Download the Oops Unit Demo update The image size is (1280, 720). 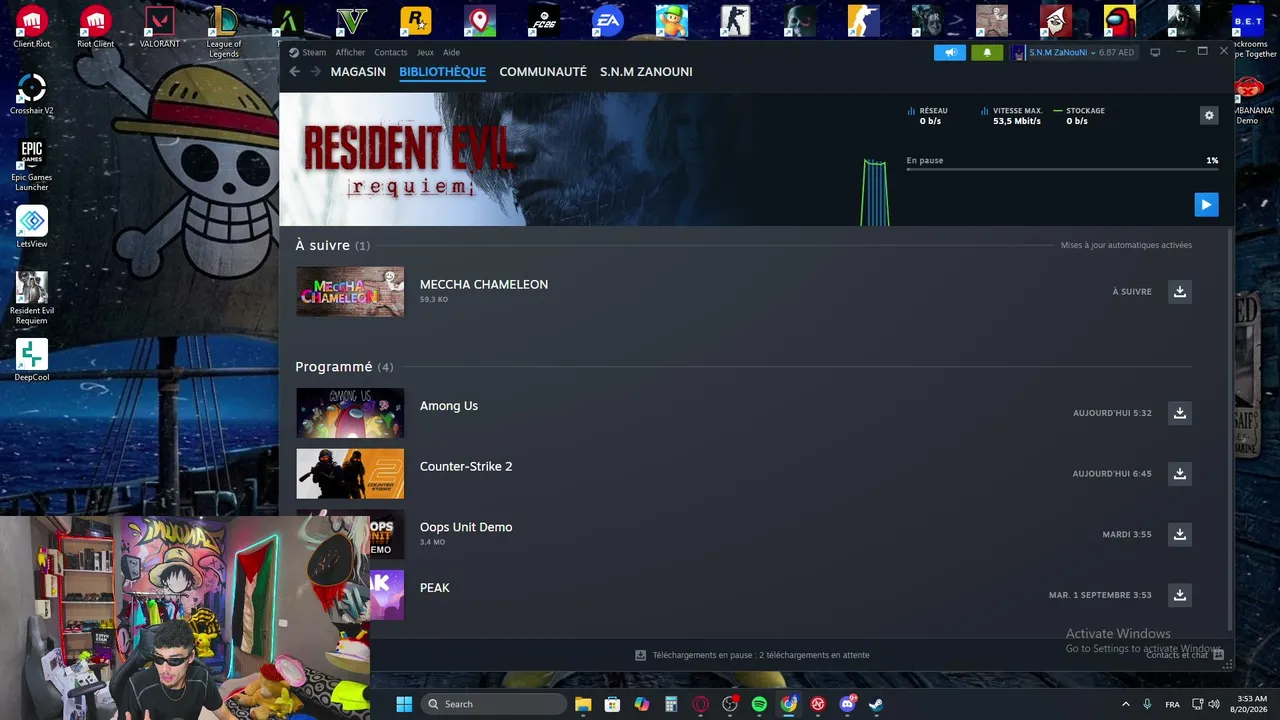pos(1180,535)
